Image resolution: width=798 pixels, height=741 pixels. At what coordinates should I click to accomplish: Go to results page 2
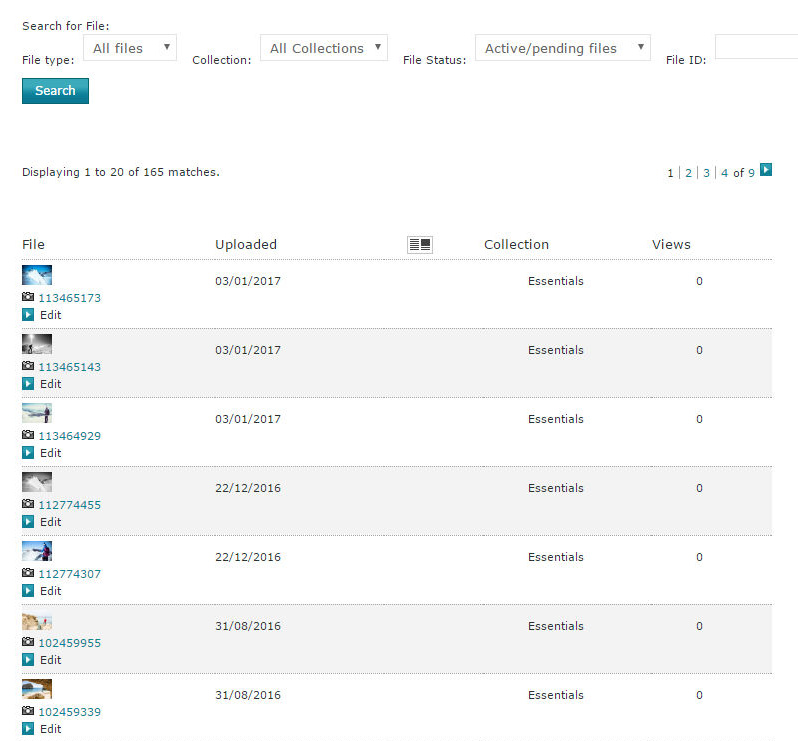pos(688,173)
